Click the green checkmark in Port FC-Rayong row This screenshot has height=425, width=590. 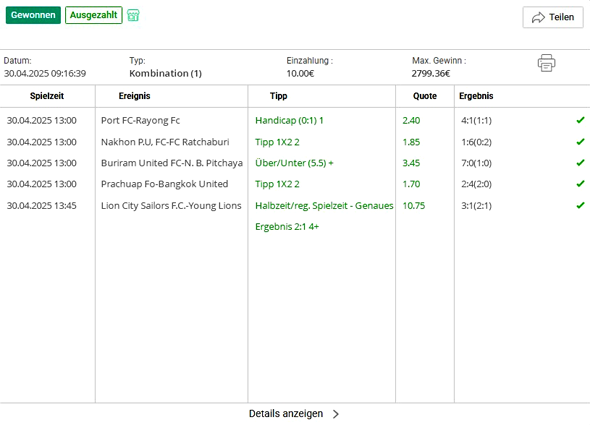[x=580, y=120]
